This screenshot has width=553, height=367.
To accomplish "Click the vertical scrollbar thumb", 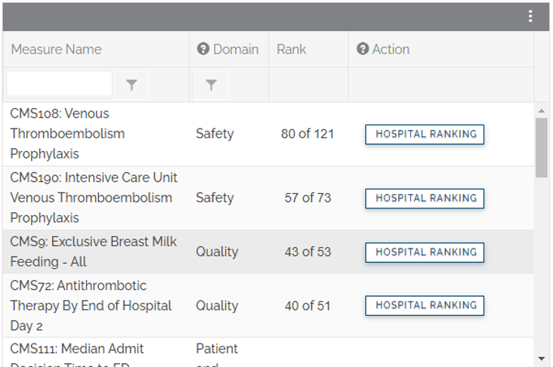I will pos(541,148).
